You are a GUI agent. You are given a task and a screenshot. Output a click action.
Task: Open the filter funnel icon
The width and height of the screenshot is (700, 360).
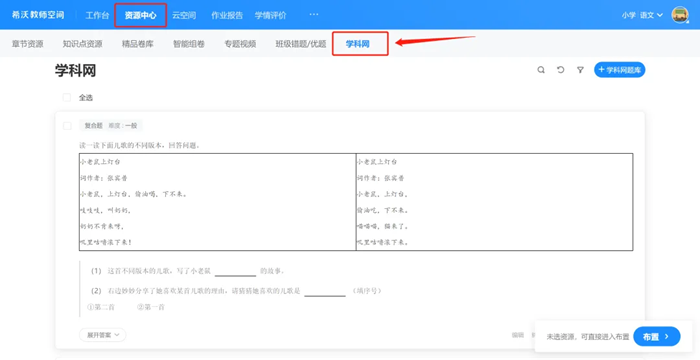pyautogui.click(x=580, y=70)
